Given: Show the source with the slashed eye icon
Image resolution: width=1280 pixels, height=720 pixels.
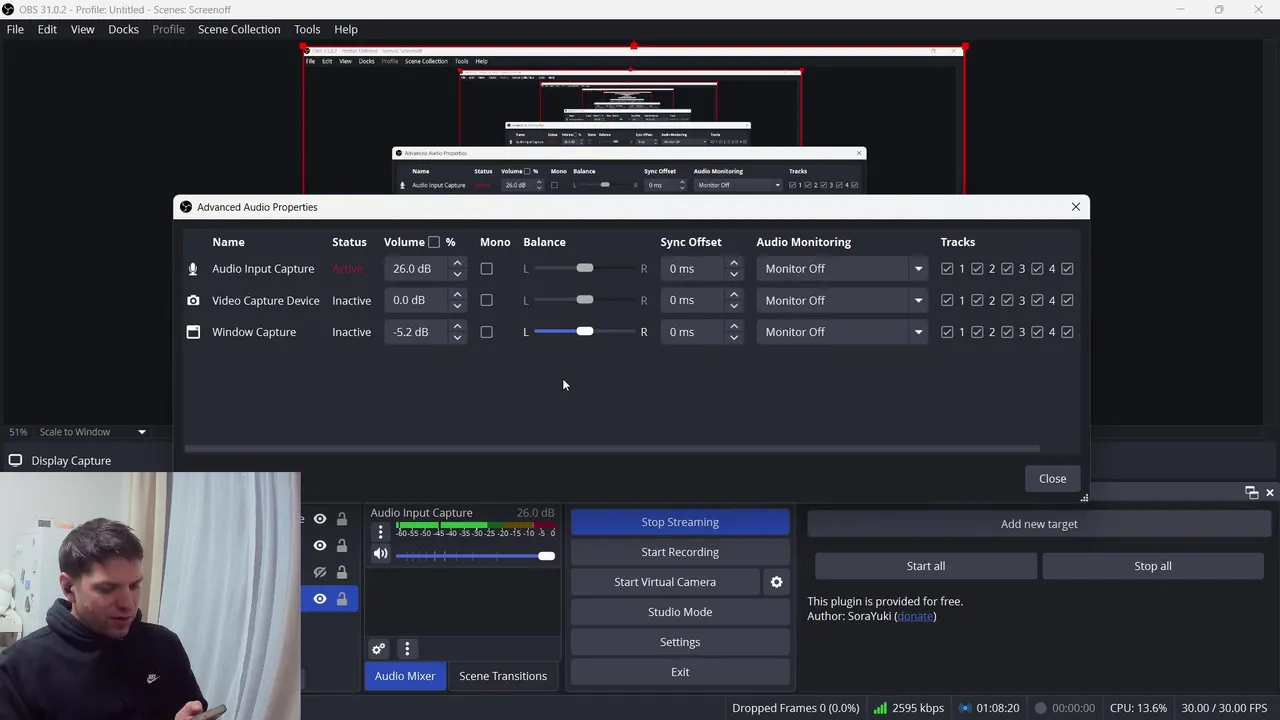Looking at the screenshot, I should pos(320,572).
